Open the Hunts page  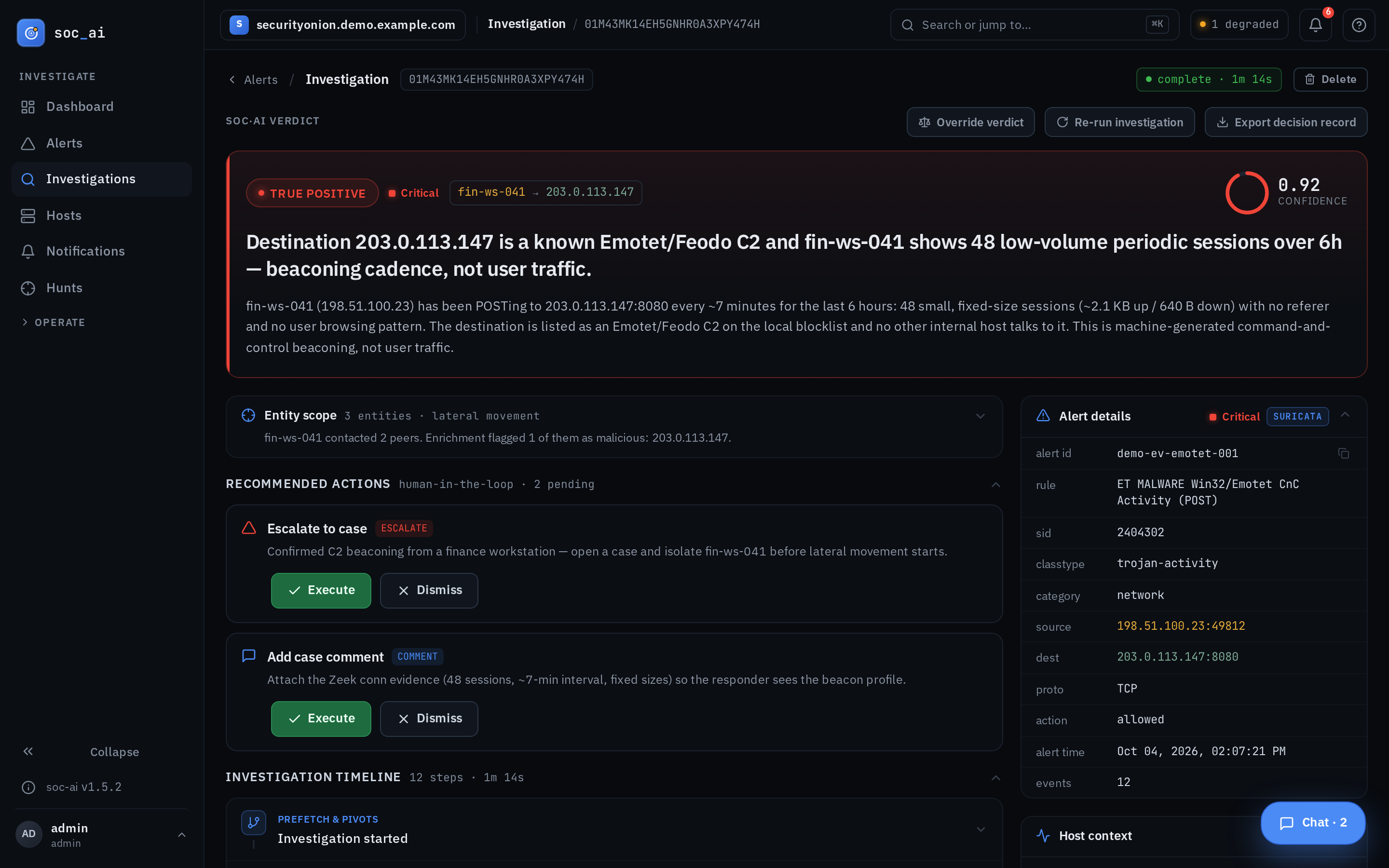[x=102, y=287]
